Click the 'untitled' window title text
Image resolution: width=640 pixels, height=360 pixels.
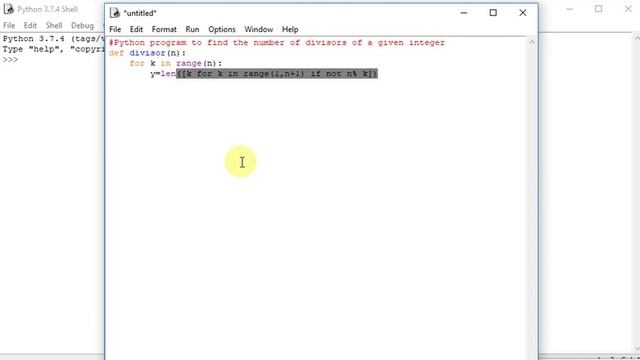pyautogui.click(x=140, y=13)
